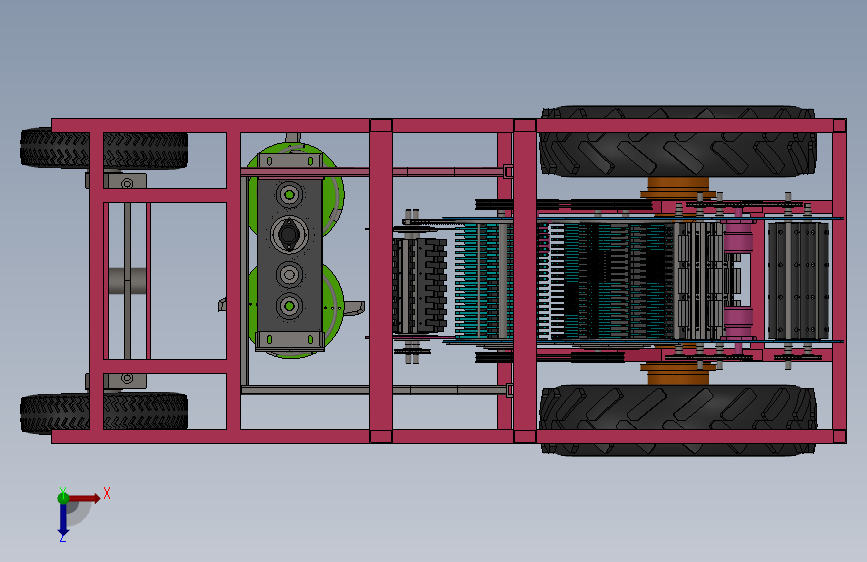Select the upper magenta shaft coupling

point(738,237)
